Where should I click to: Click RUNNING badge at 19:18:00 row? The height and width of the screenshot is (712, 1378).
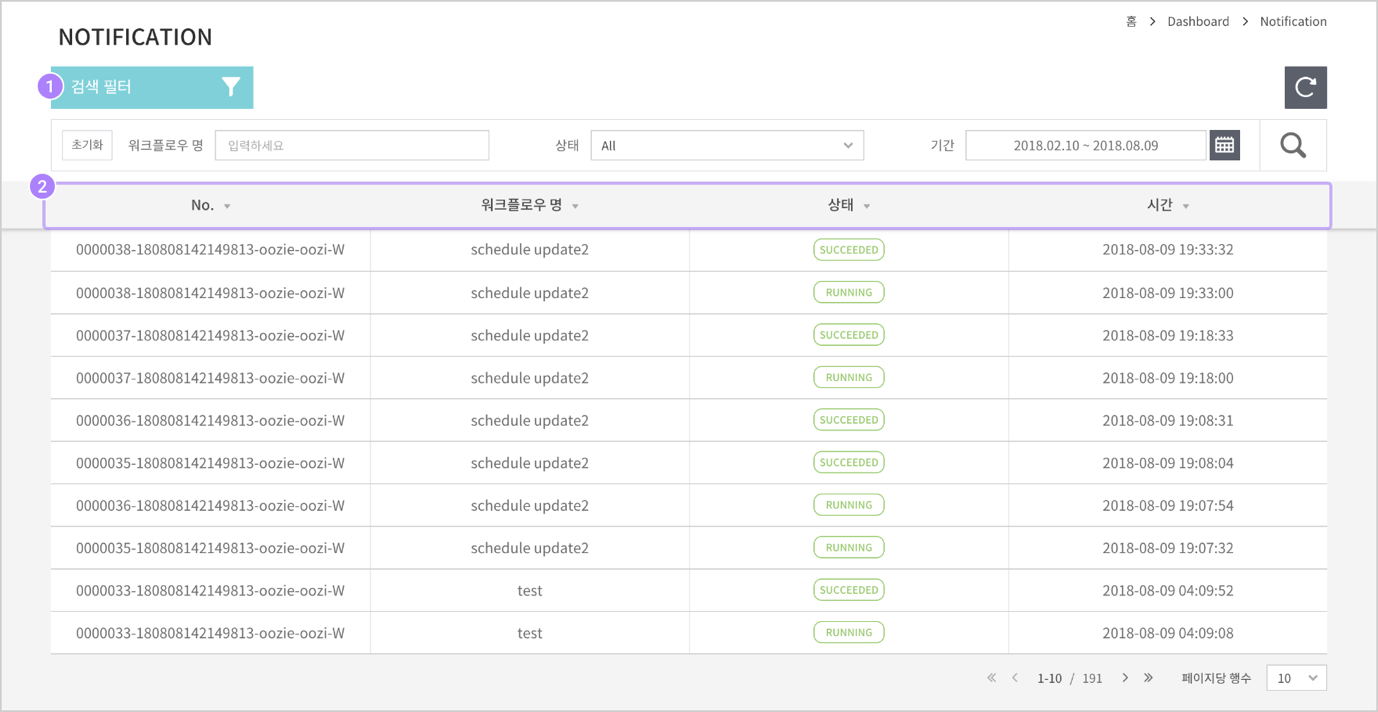(x=849, y=377)
